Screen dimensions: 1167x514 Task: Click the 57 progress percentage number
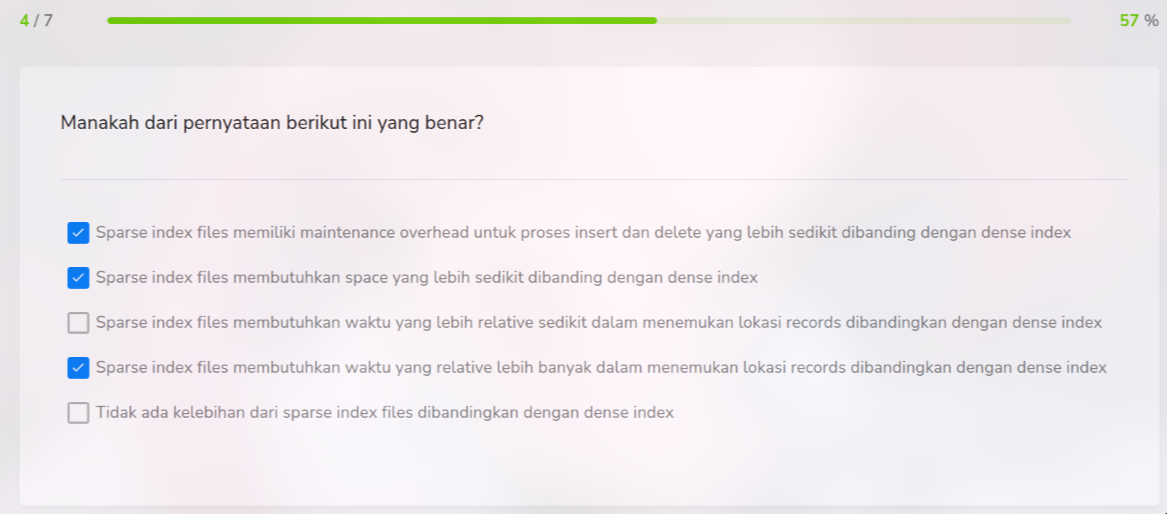pos(1129,21)
